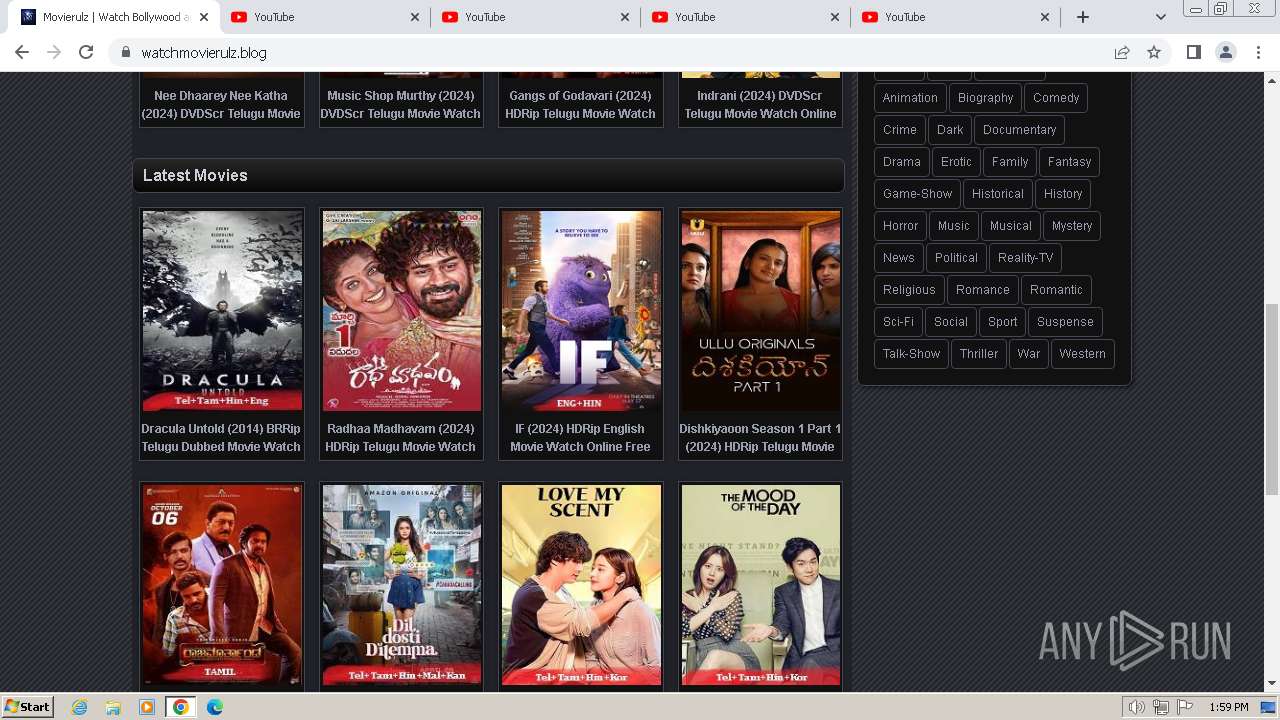Screen dimensions: 1280x720
Task: Open the Western genre tag
Action: [x=1082, y=354]
